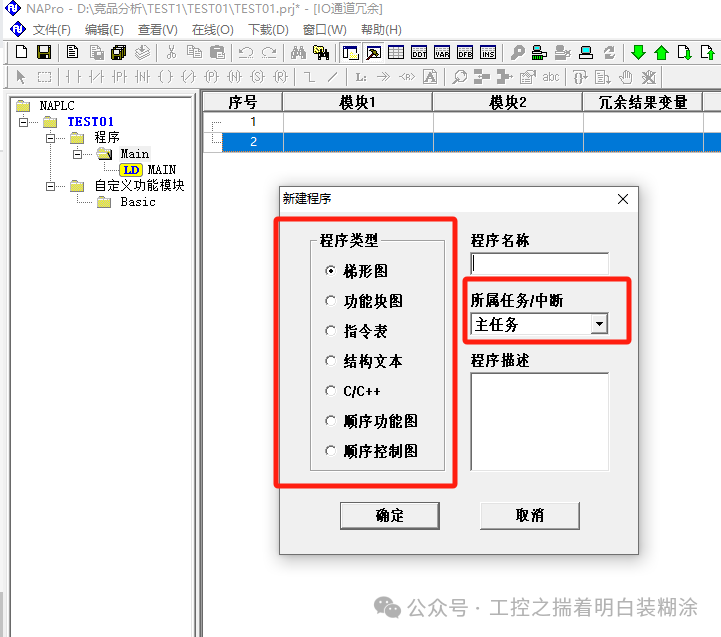
Task: Click the abc text toolbar icon
Action: [550, 77]
